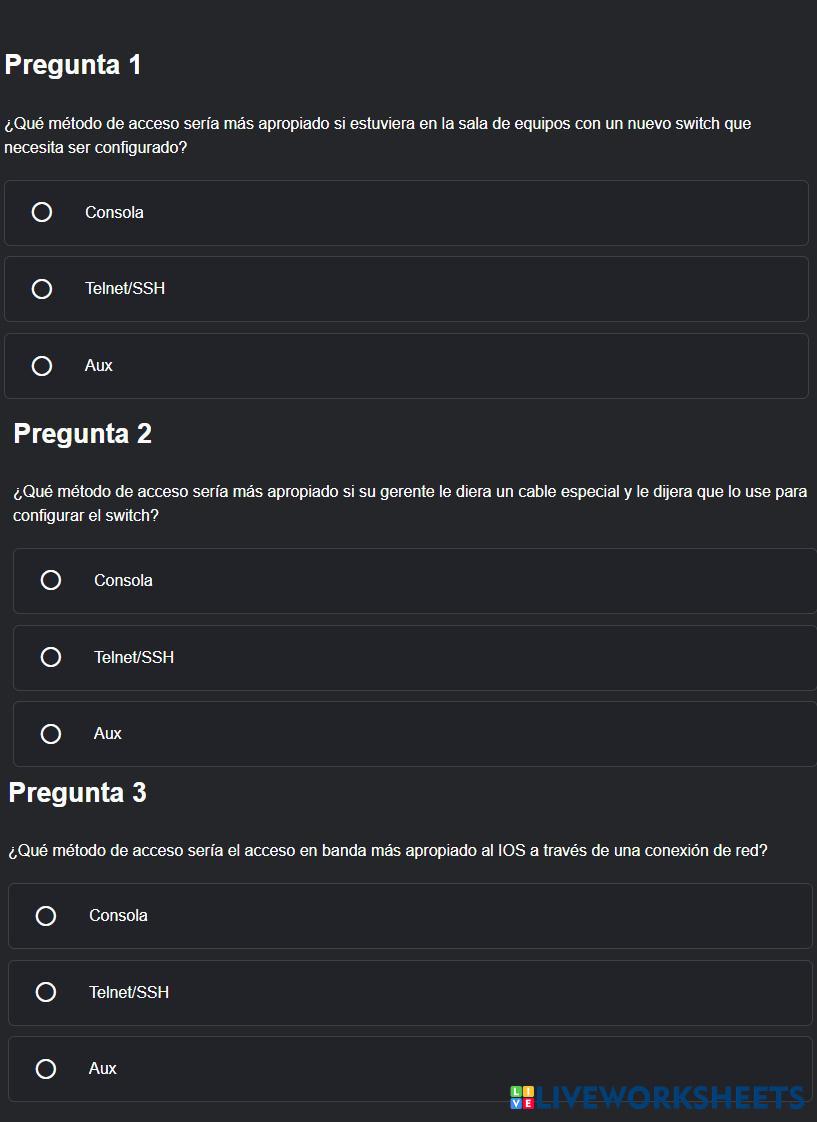Click the Aux answer label in Pregunta 3
The width and height of the screenshot is (817, 1122).
click(x=103, y=1069)
